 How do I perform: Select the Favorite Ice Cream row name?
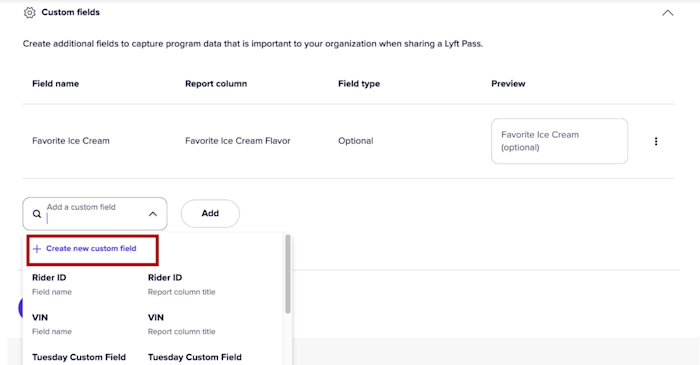(x=71, y=141)
